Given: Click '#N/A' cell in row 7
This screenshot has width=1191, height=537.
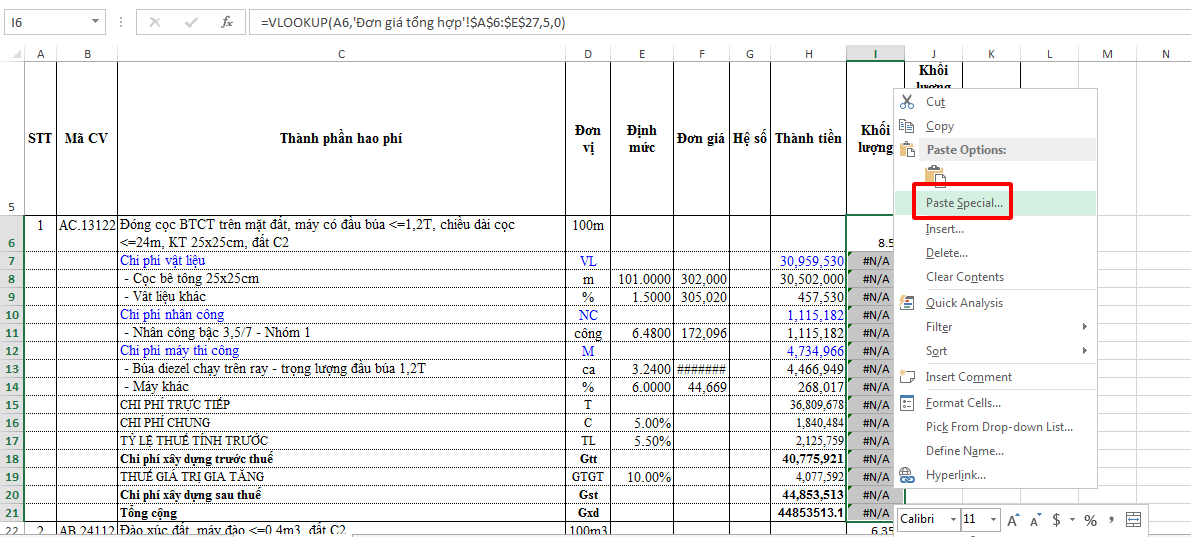Looking at the screenshot, I should (x=871, y=261).
